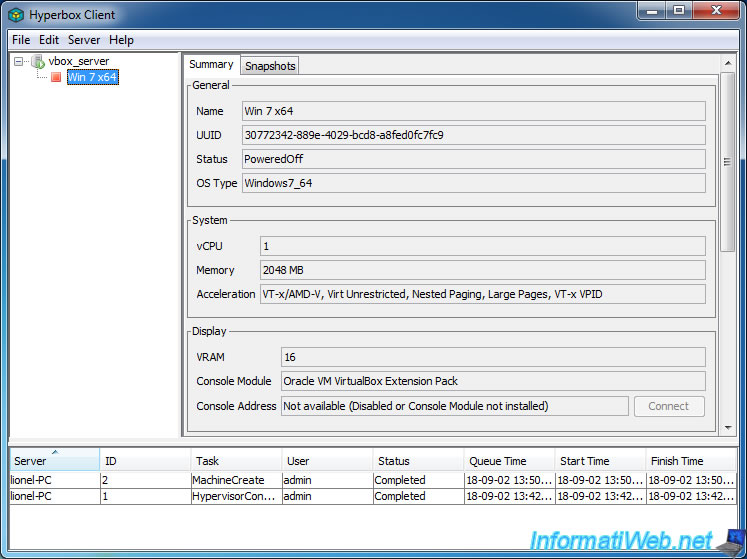Sort tasks by Task column header
747x559 pixels.
[x=236, y=461]
